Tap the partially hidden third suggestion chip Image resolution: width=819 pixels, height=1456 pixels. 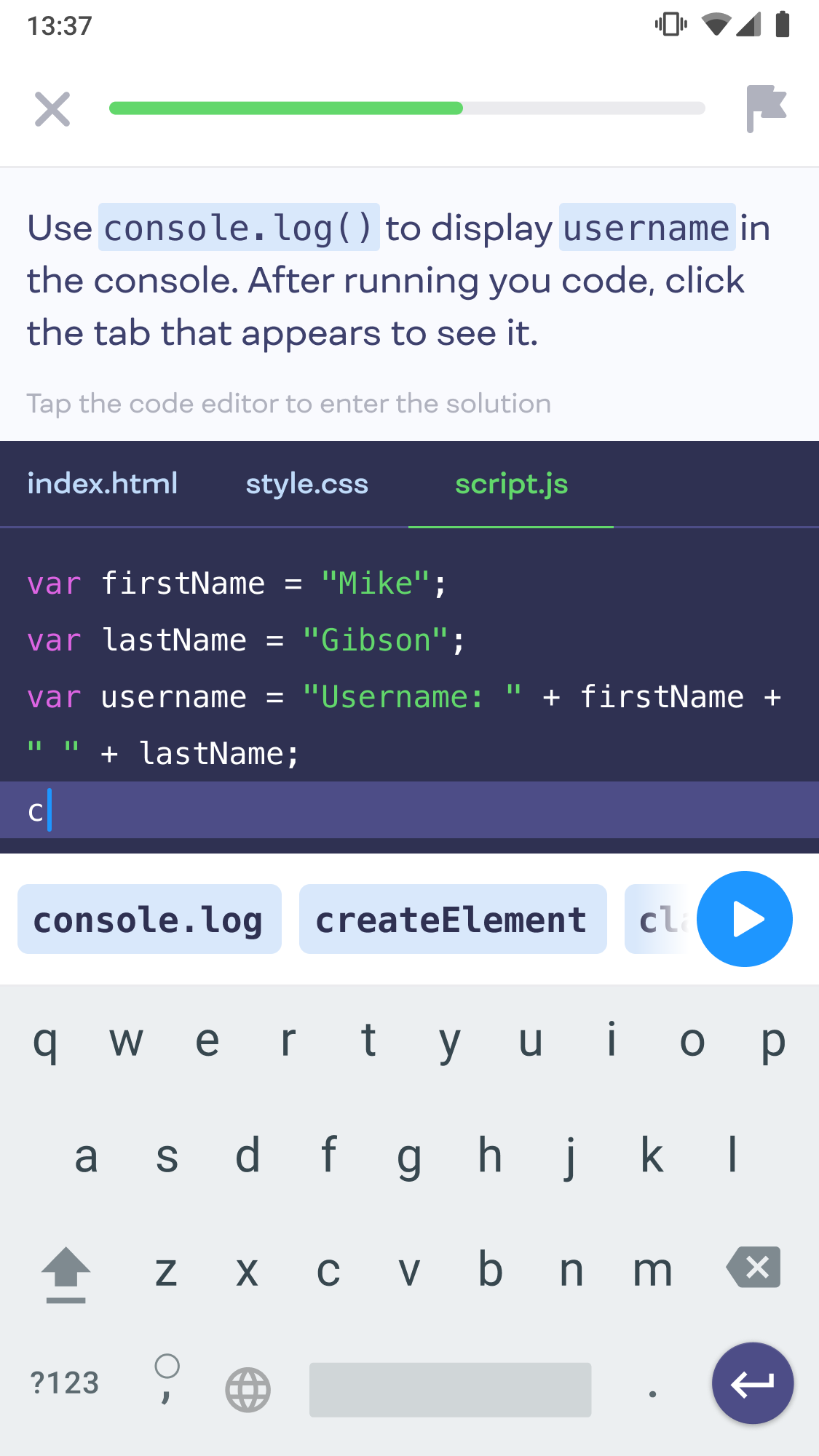click(659, 920)
